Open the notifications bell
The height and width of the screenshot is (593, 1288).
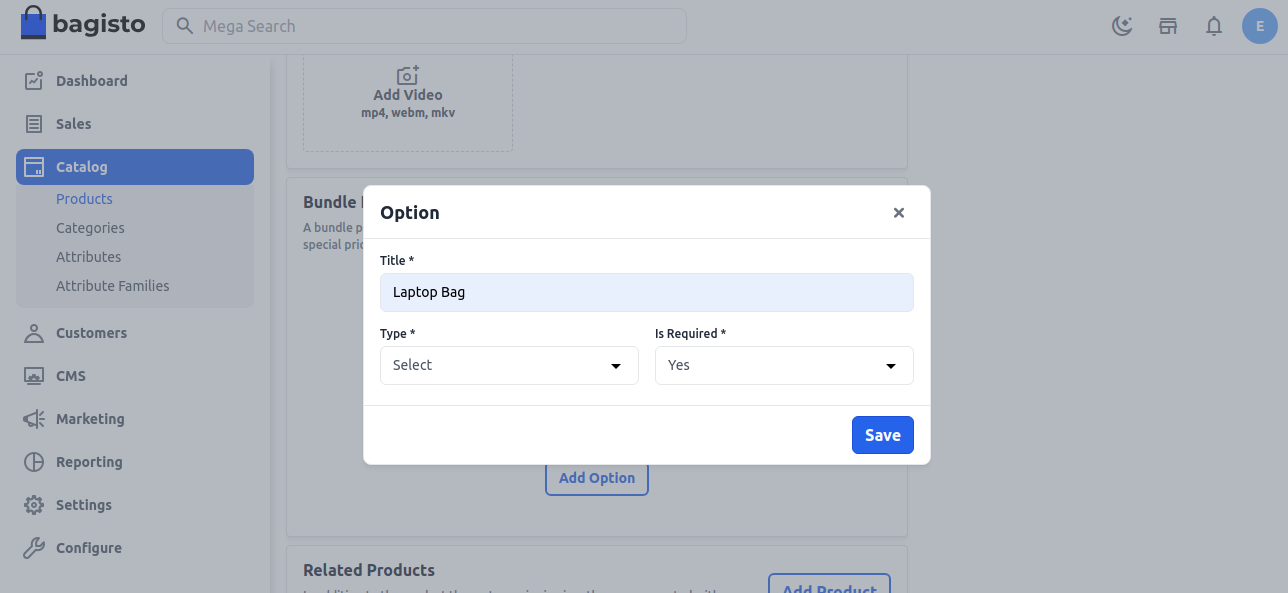(1214, 26)
